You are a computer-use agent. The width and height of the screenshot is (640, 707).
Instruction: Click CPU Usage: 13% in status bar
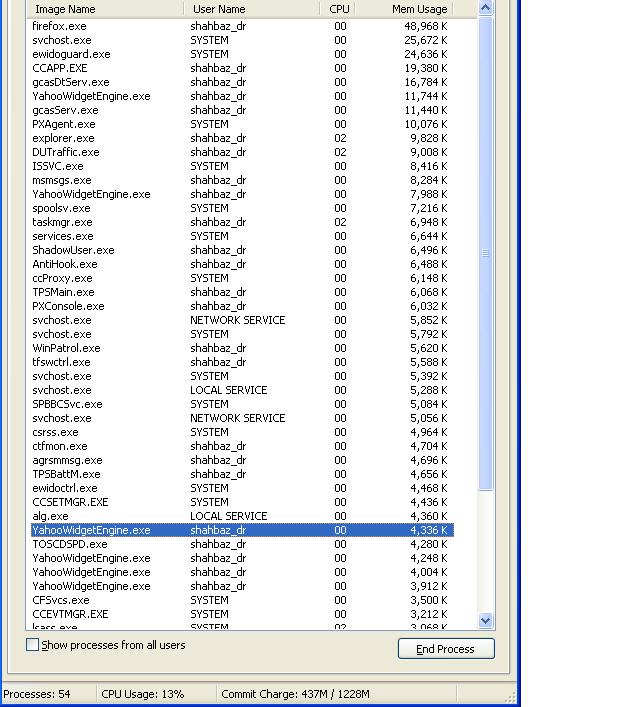[x=143, y=693]
